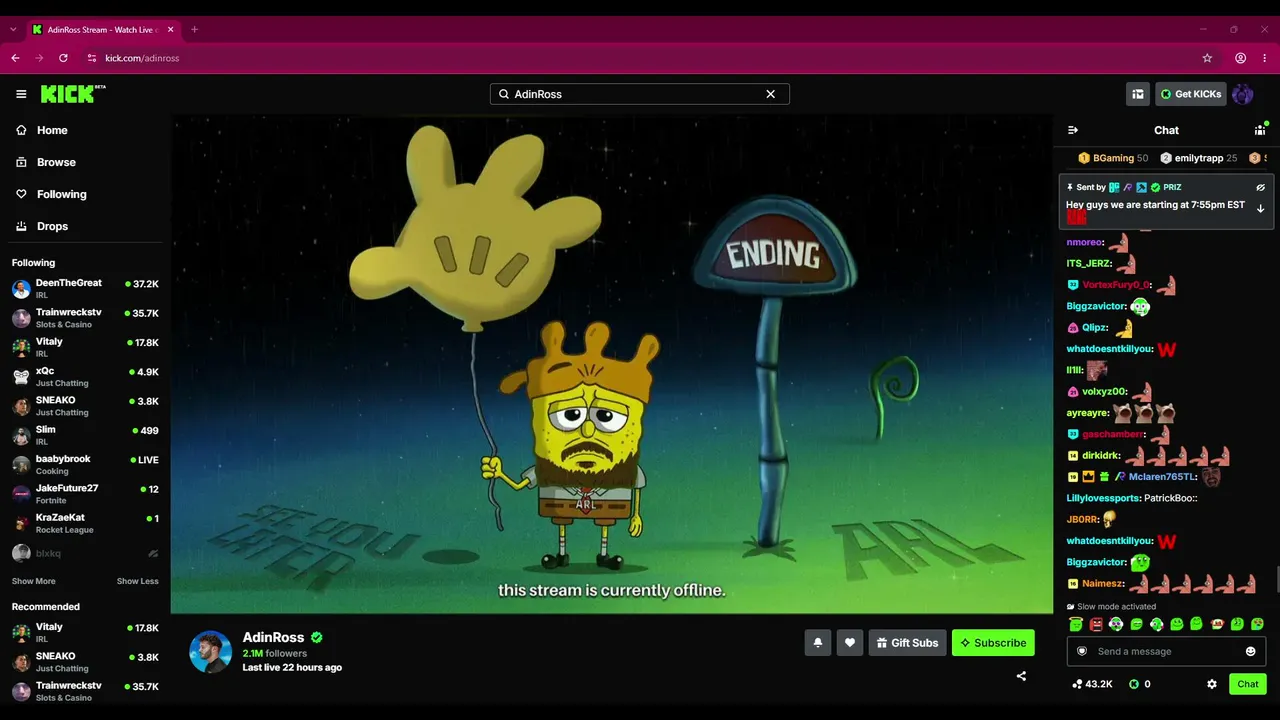The image size is (1280, 720).
Task: Open DeenTheGreat's channel in Following
Action: click(85, 289)
